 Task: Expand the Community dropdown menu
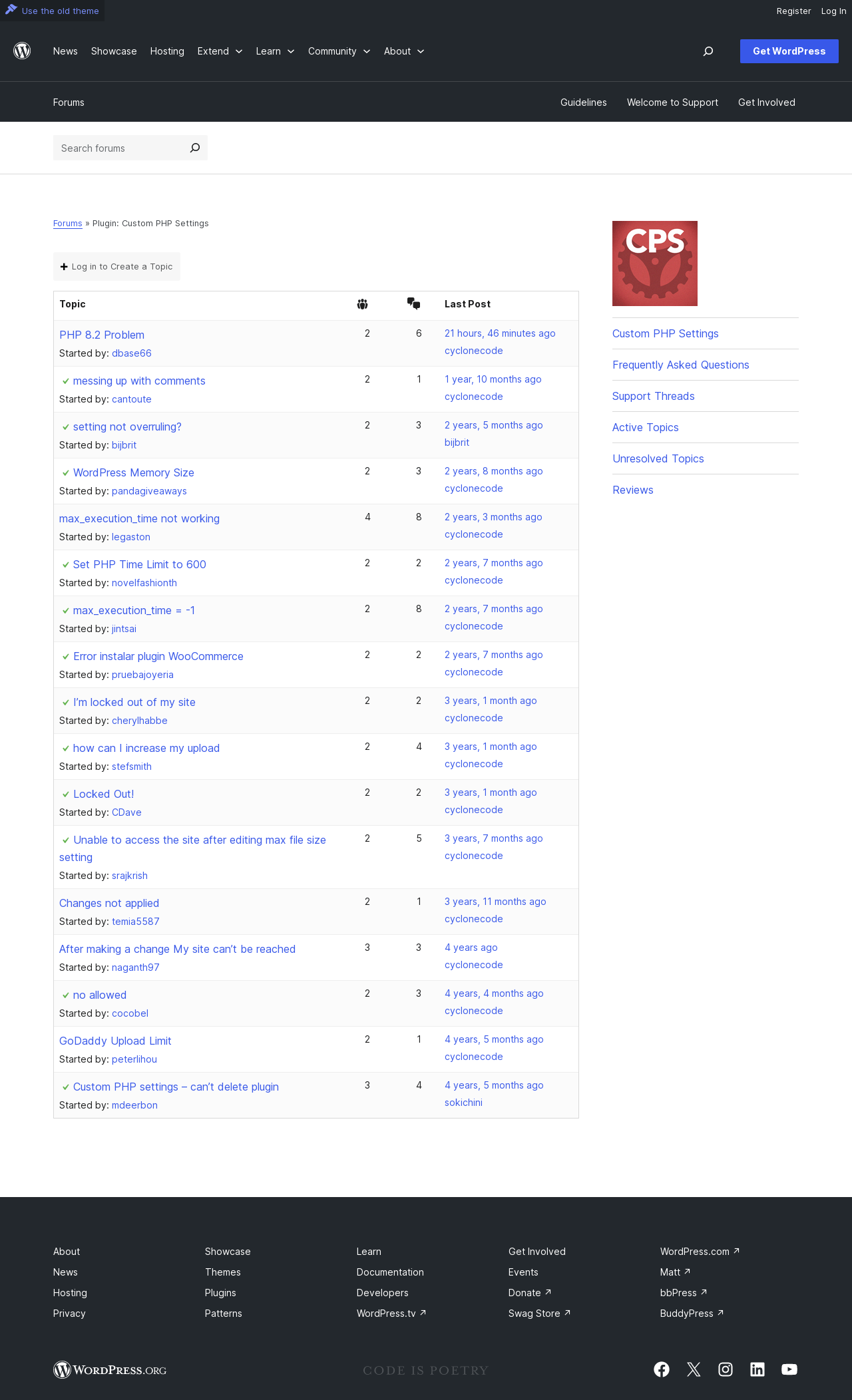click(x=339, y=51)
